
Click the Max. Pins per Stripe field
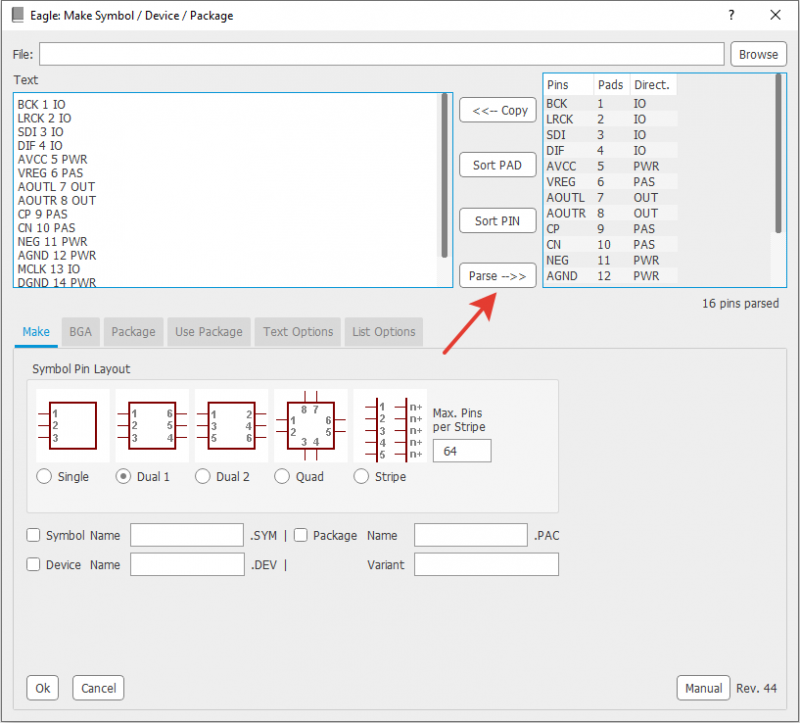pyautogui.click(x=462, y=451)
